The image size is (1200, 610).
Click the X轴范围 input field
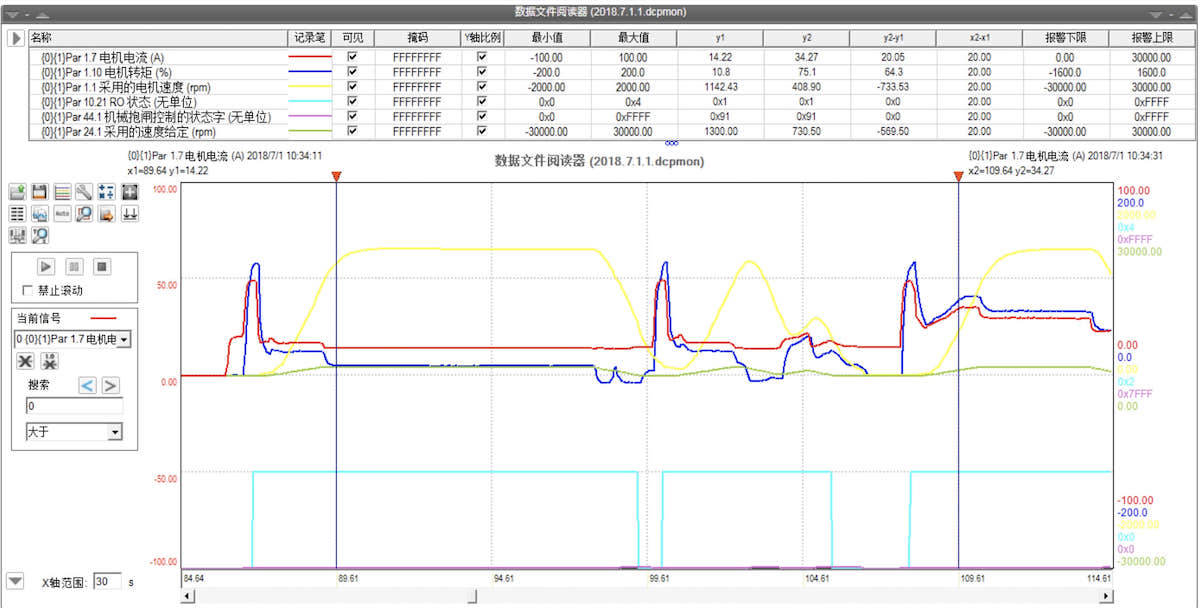(108, 581)
